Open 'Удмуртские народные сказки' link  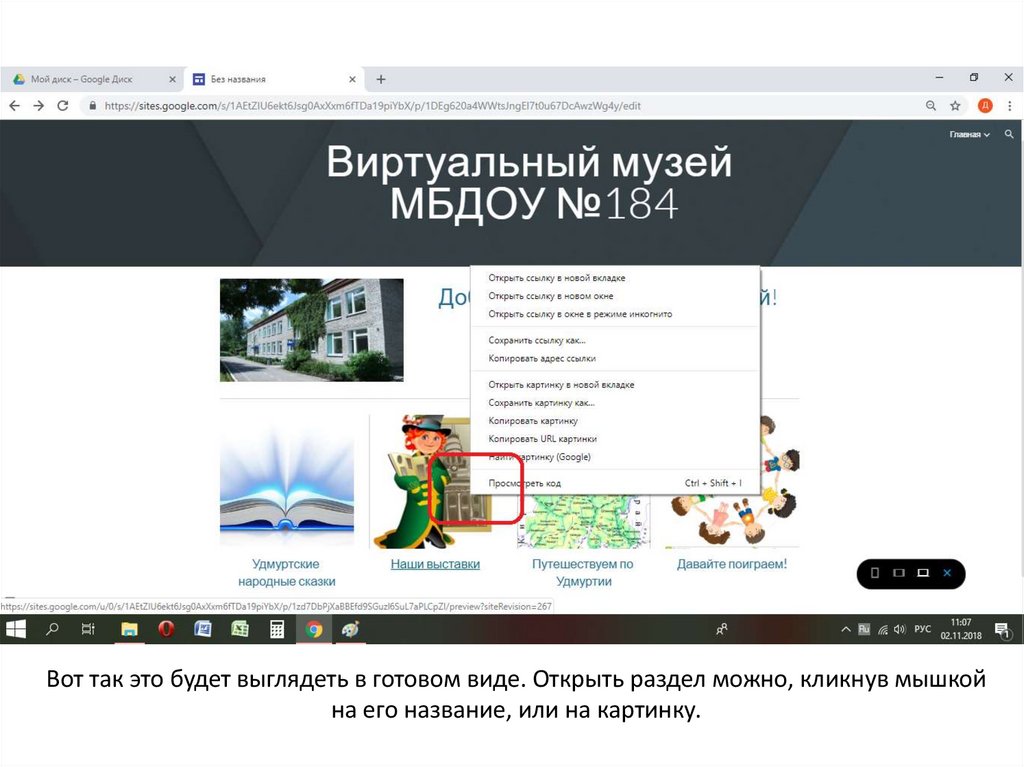(286, 572)
